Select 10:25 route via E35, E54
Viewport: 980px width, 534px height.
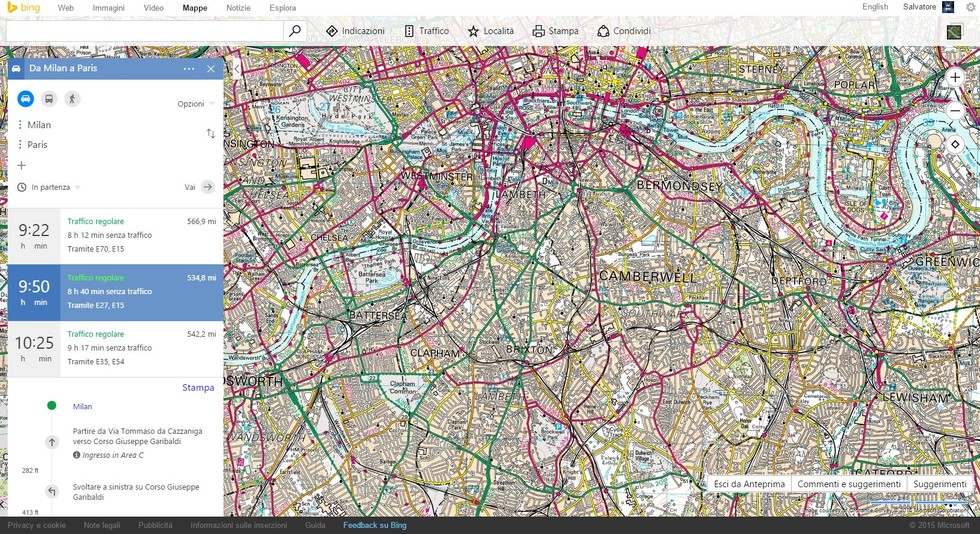pos(116,349)
